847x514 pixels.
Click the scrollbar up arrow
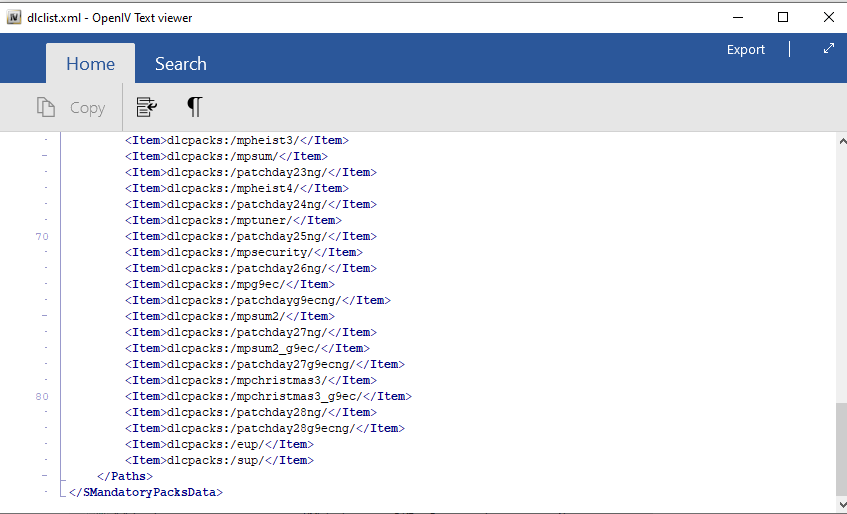tap(840, 141)
